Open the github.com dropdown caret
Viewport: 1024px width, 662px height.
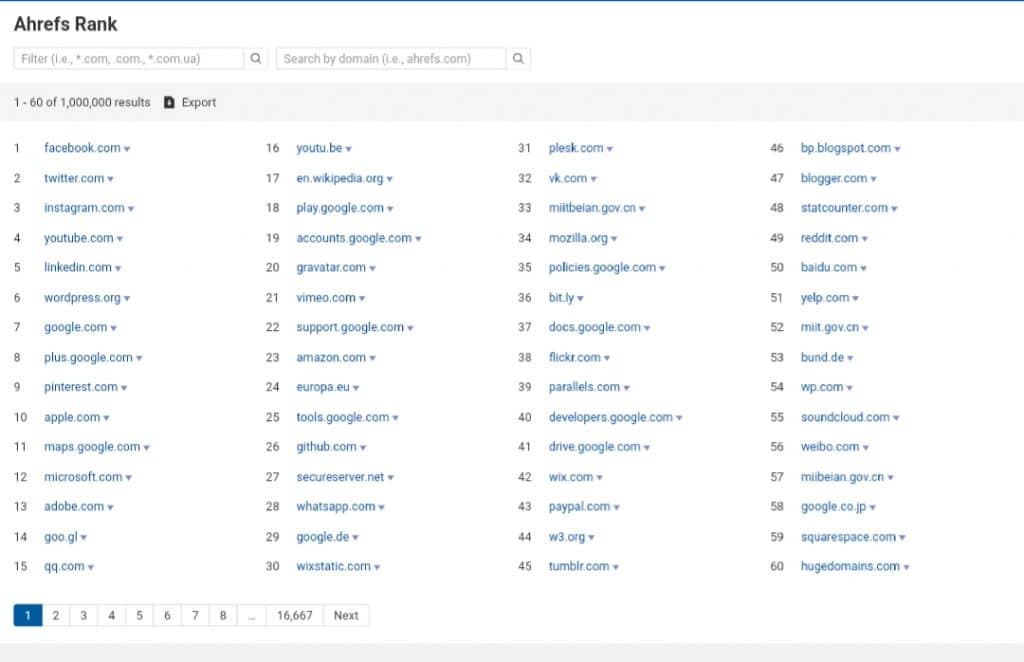363,448
